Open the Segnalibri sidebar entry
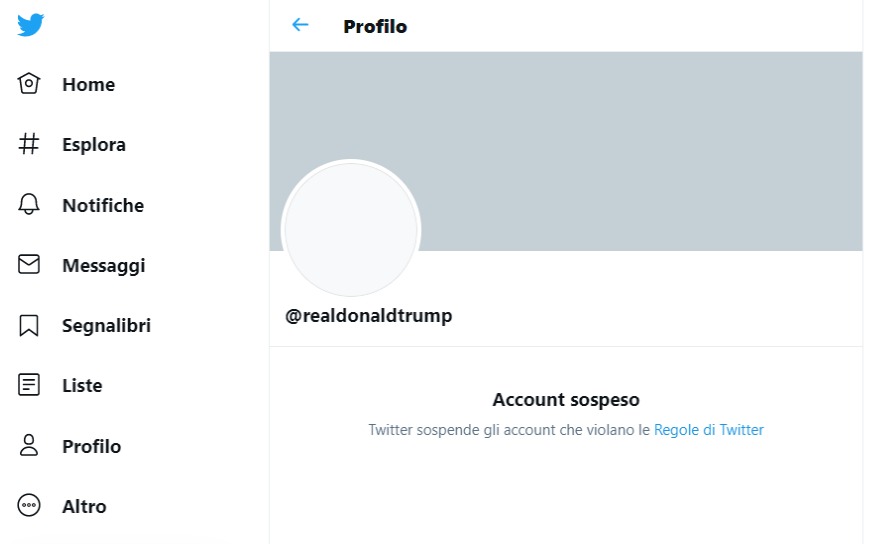The width and height of the screenshot is (870, 544). click(x=107, y=326)
